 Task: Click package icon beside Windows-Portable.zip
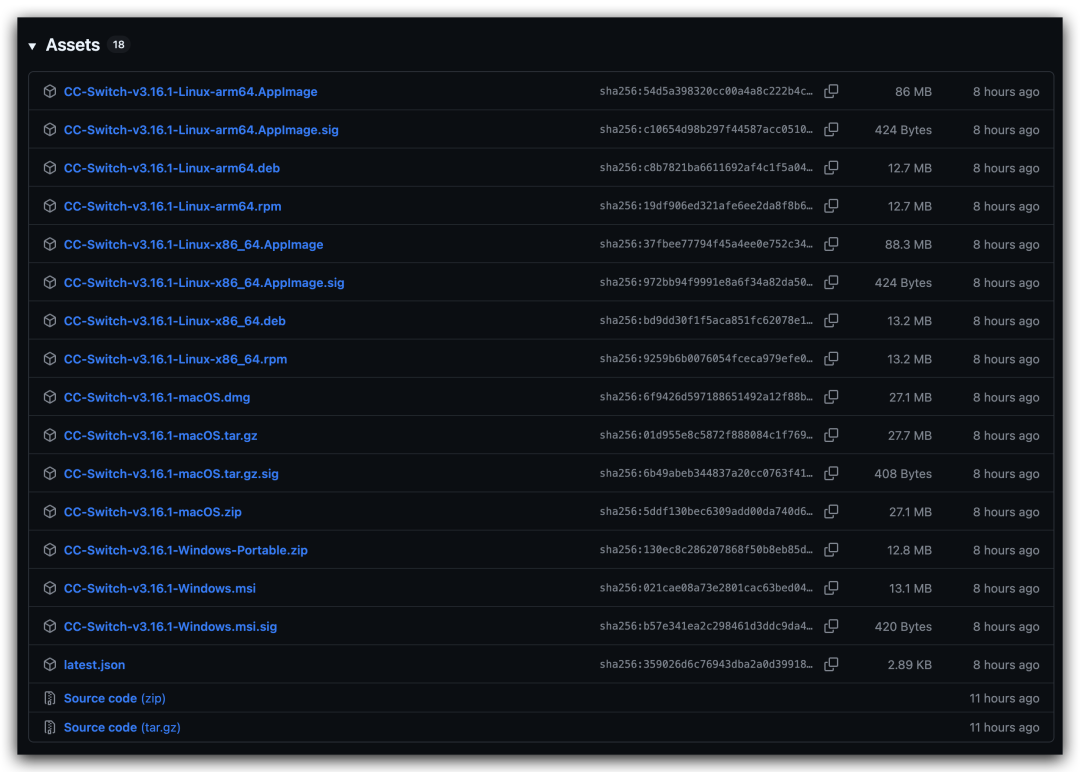pos(50,550)
